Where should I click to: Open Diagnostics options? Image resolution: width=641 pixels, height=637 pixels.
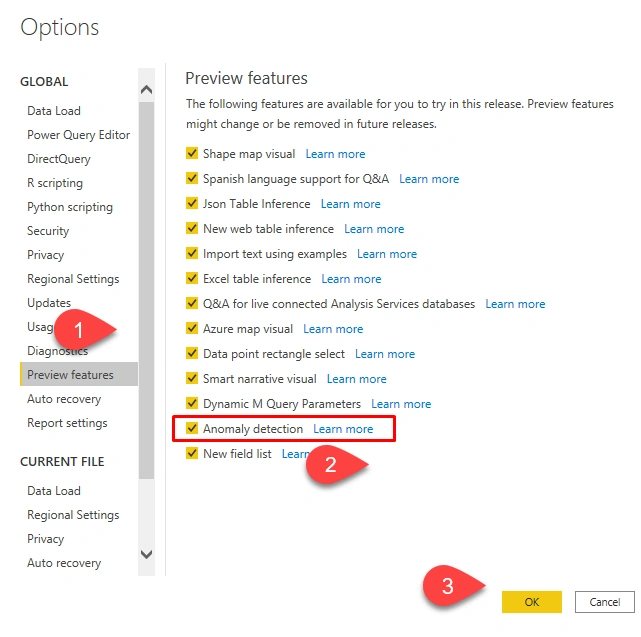57,351
